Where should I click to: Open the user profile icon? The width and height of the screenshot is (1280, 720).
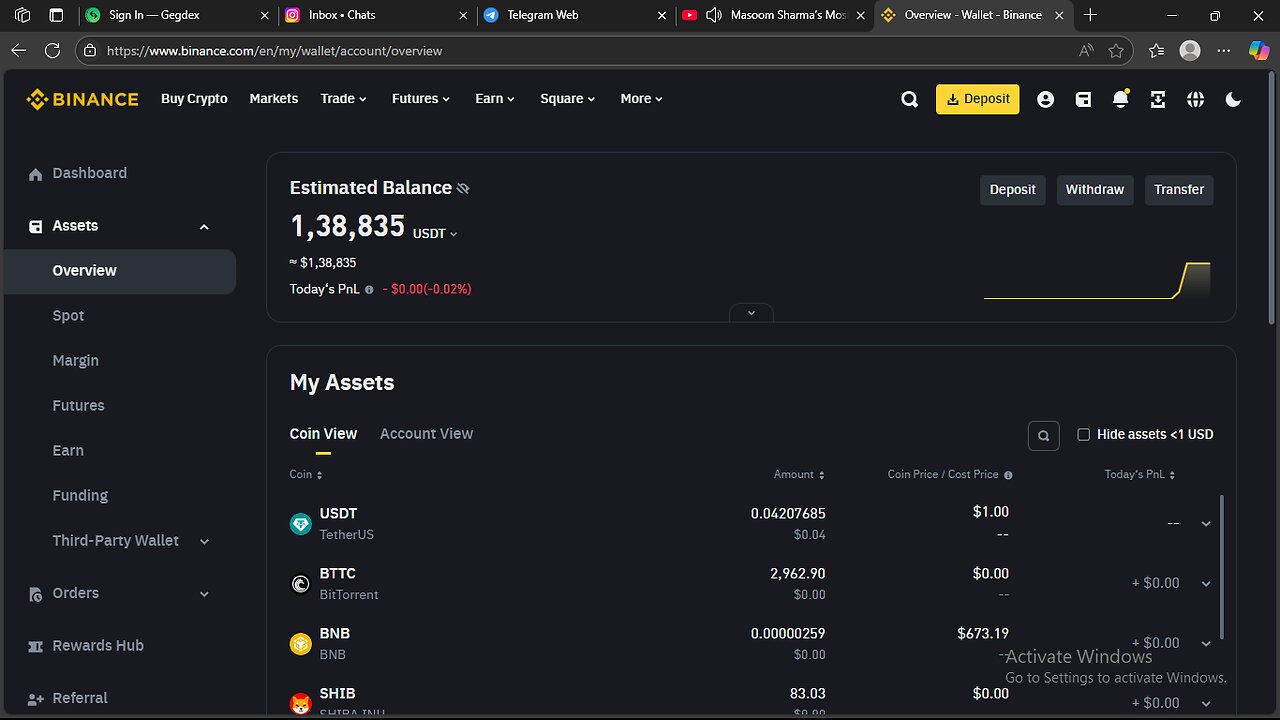1045,99
